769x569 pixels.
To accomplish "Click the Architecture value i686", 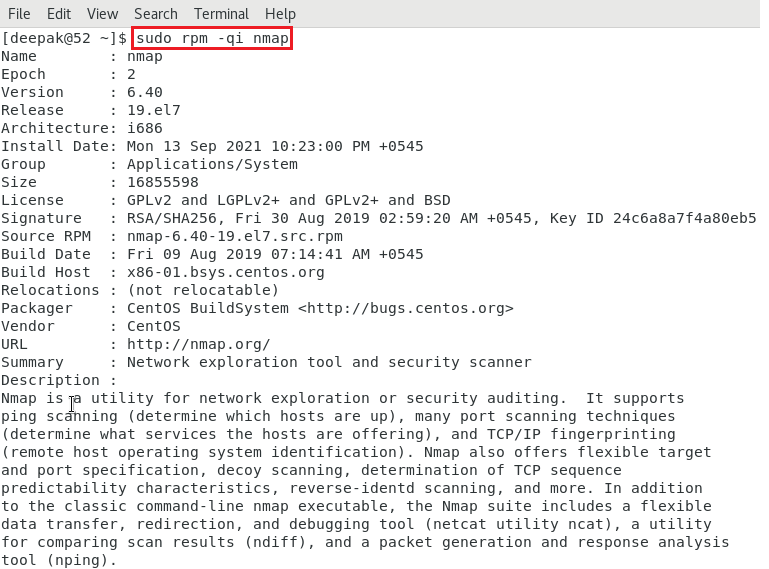I will pyautogui.click(x=145, y=129).
